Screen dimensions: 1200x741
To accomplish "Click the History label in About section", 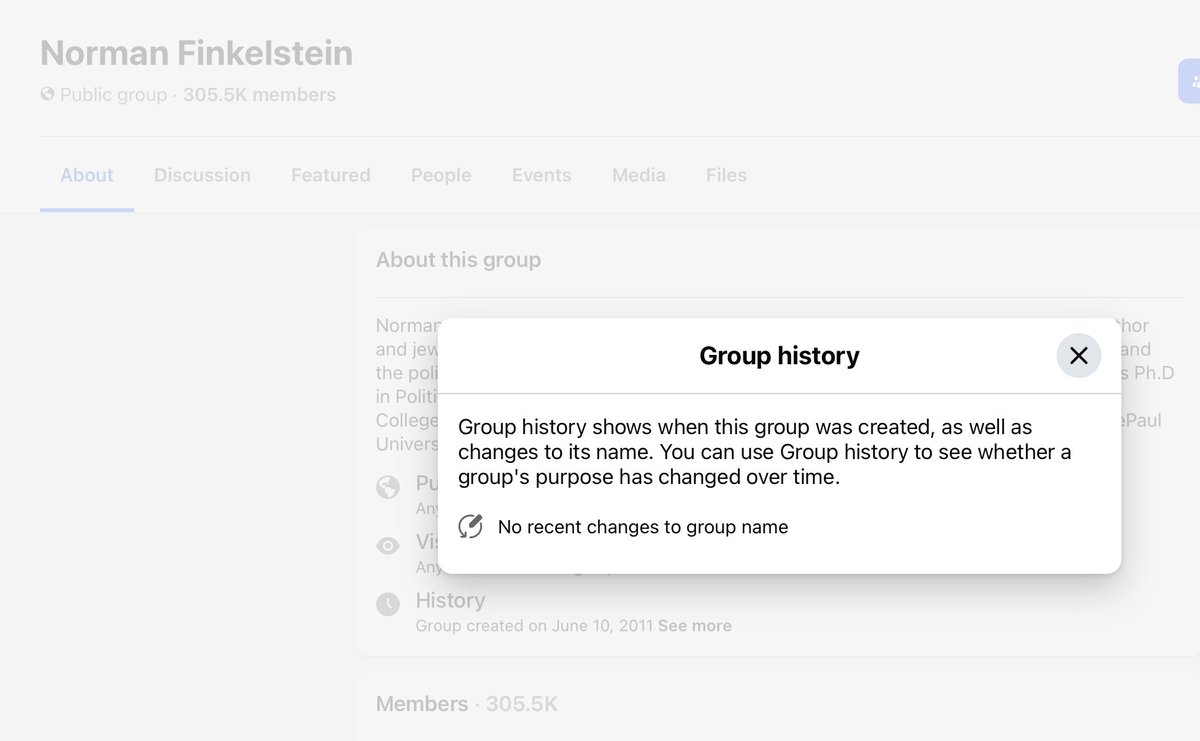I will pos(450,600).
